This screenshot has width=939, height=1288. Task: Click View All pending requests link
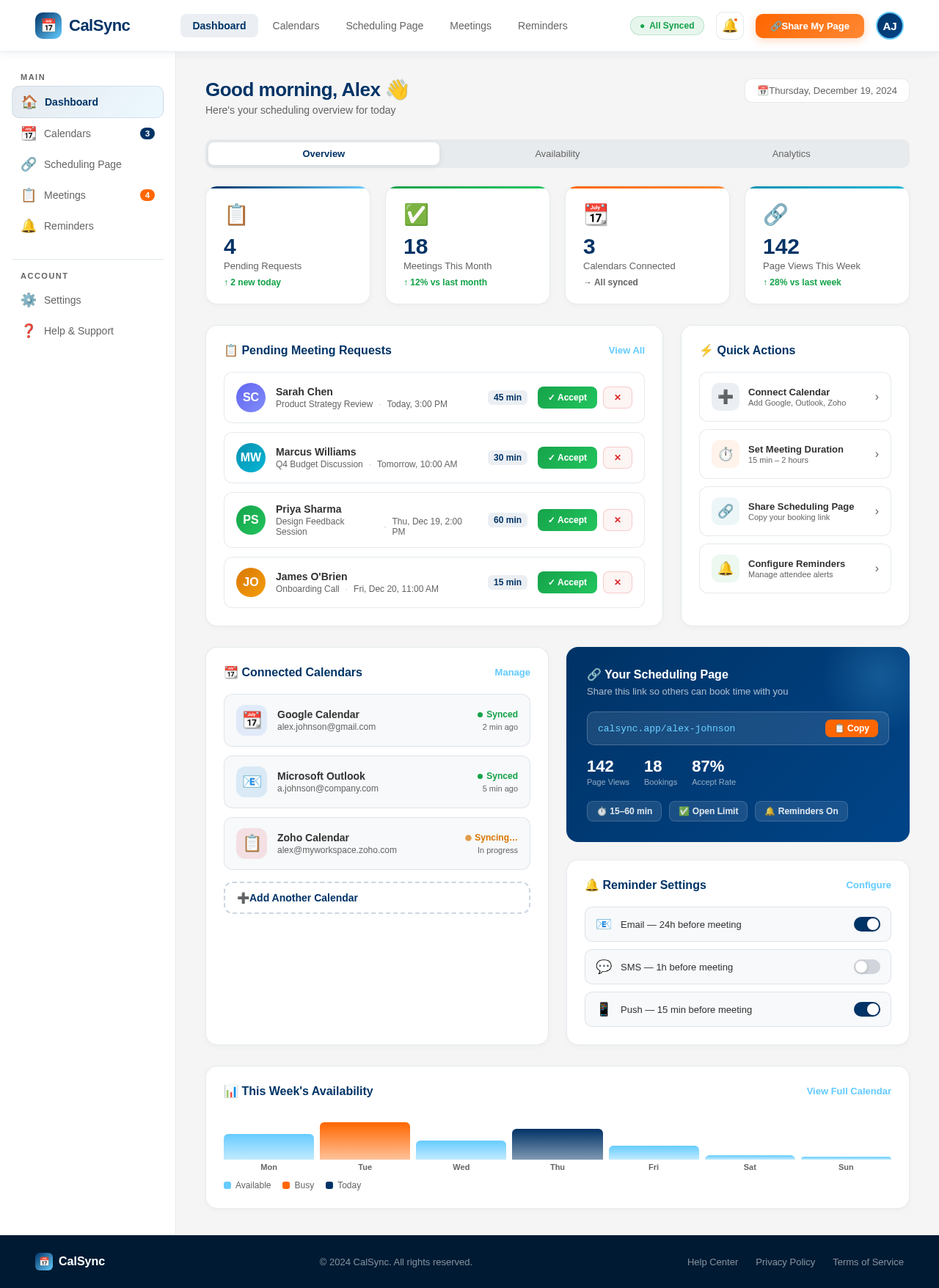pos(626,351)
